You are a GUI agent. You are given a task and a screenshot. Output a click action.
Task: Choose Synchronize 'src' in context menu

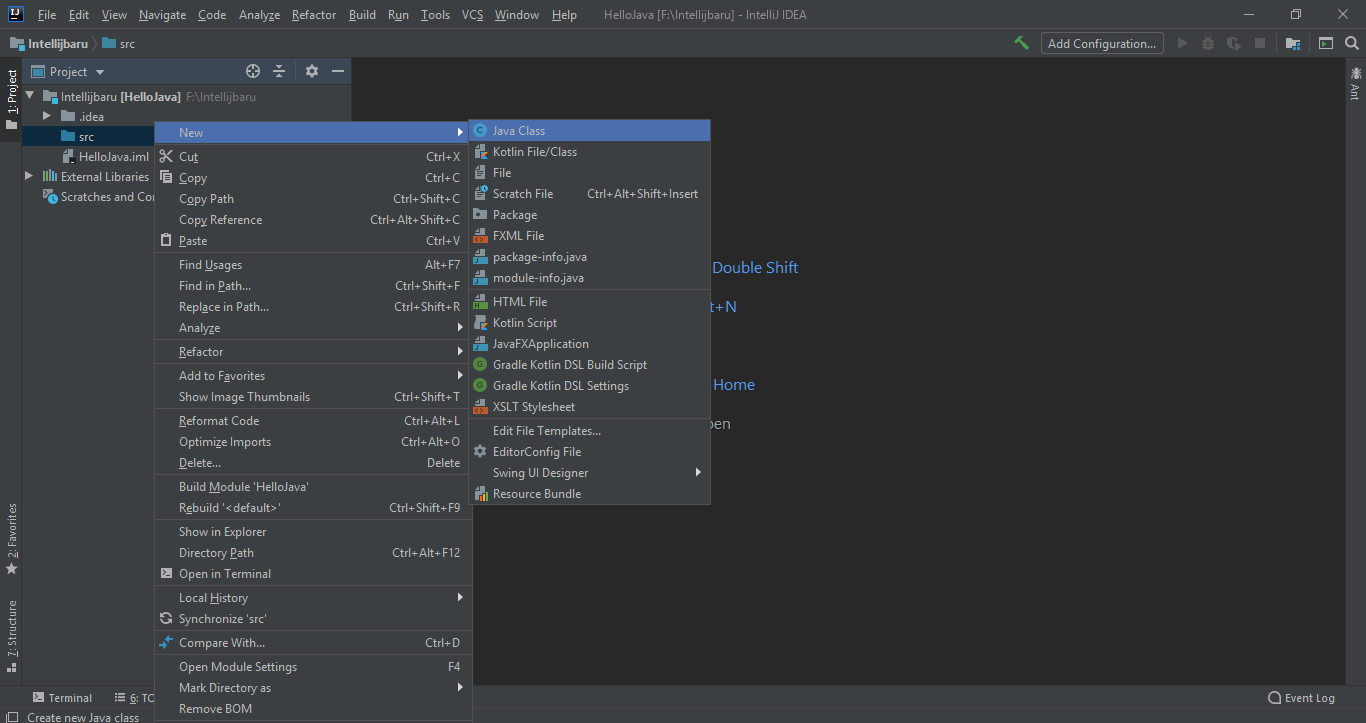[x=312, y=619]
